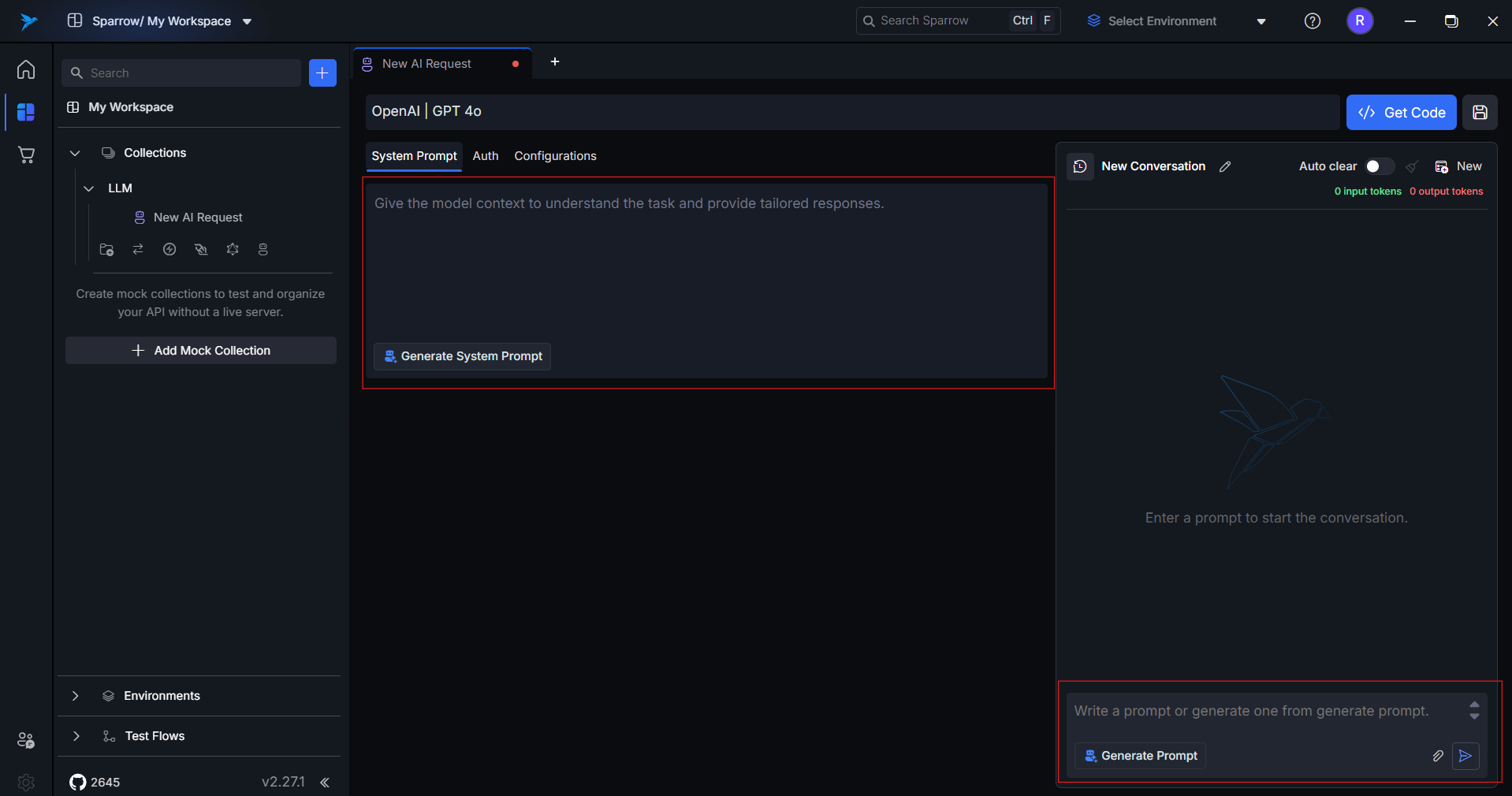
Task: Open the user profile avatar R
Action: point(1360,21)
